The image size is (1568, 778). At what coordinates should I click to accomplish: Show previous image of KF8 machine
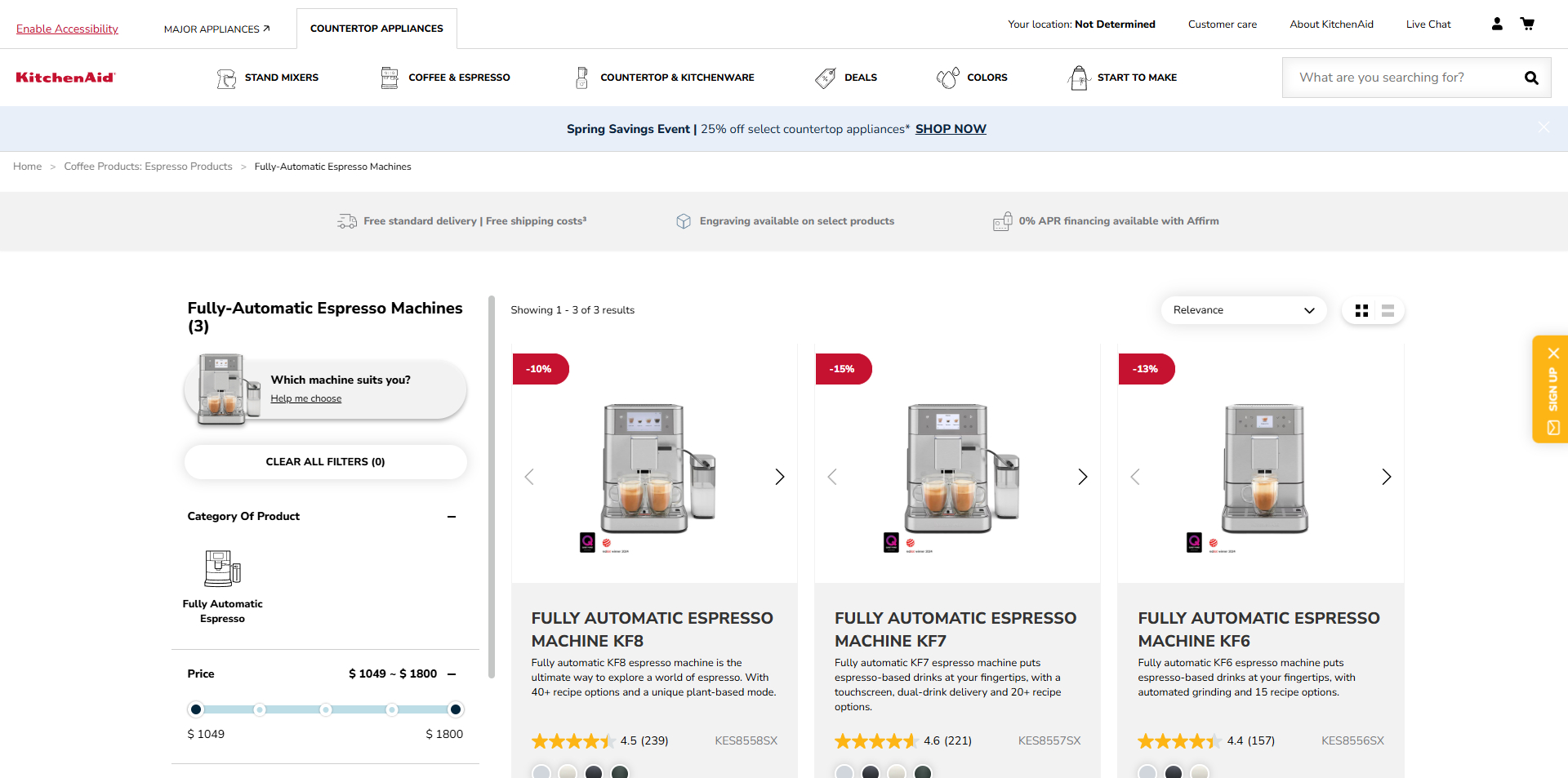[x=529, y=477]
